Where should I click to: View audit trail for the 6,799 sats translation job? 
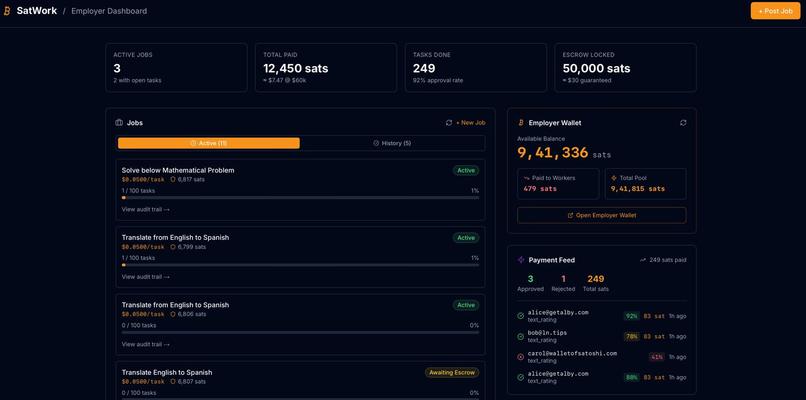click(x=145, y=277)
